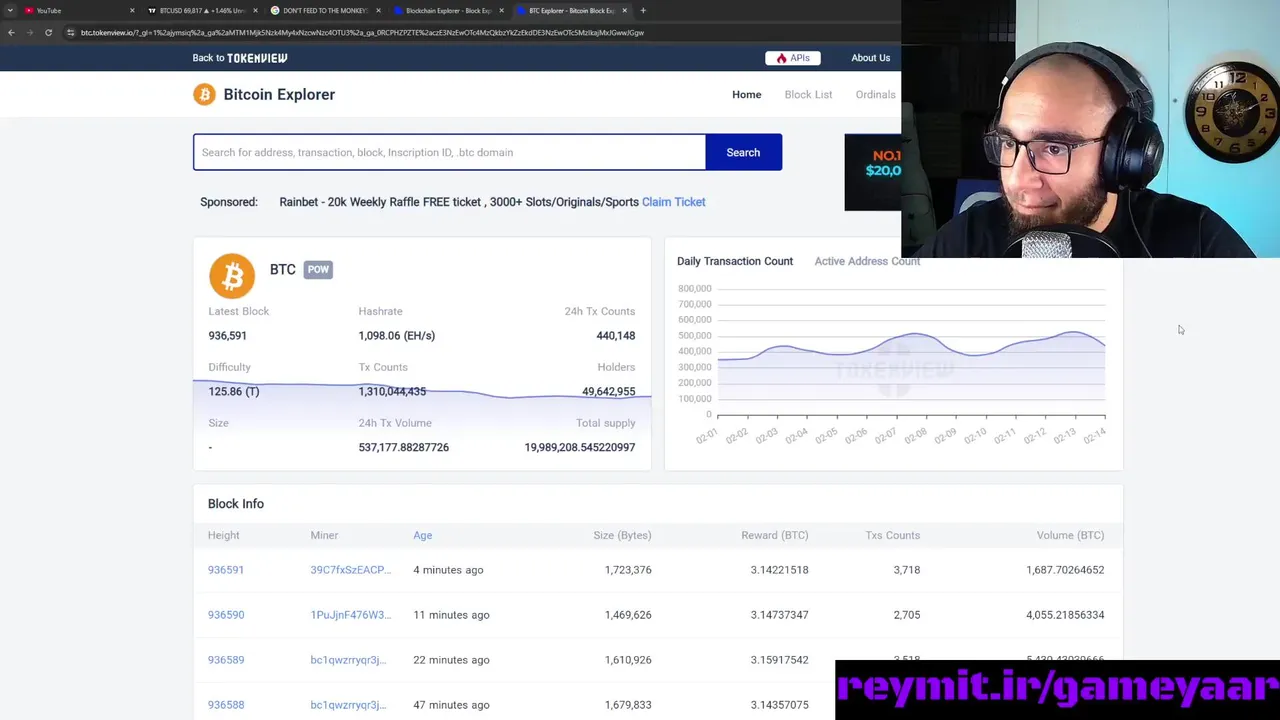Image resolution: width=1280 pixels, height=720 pixels.
Task: Open the About Us link
Action: [x=870, y=58]
